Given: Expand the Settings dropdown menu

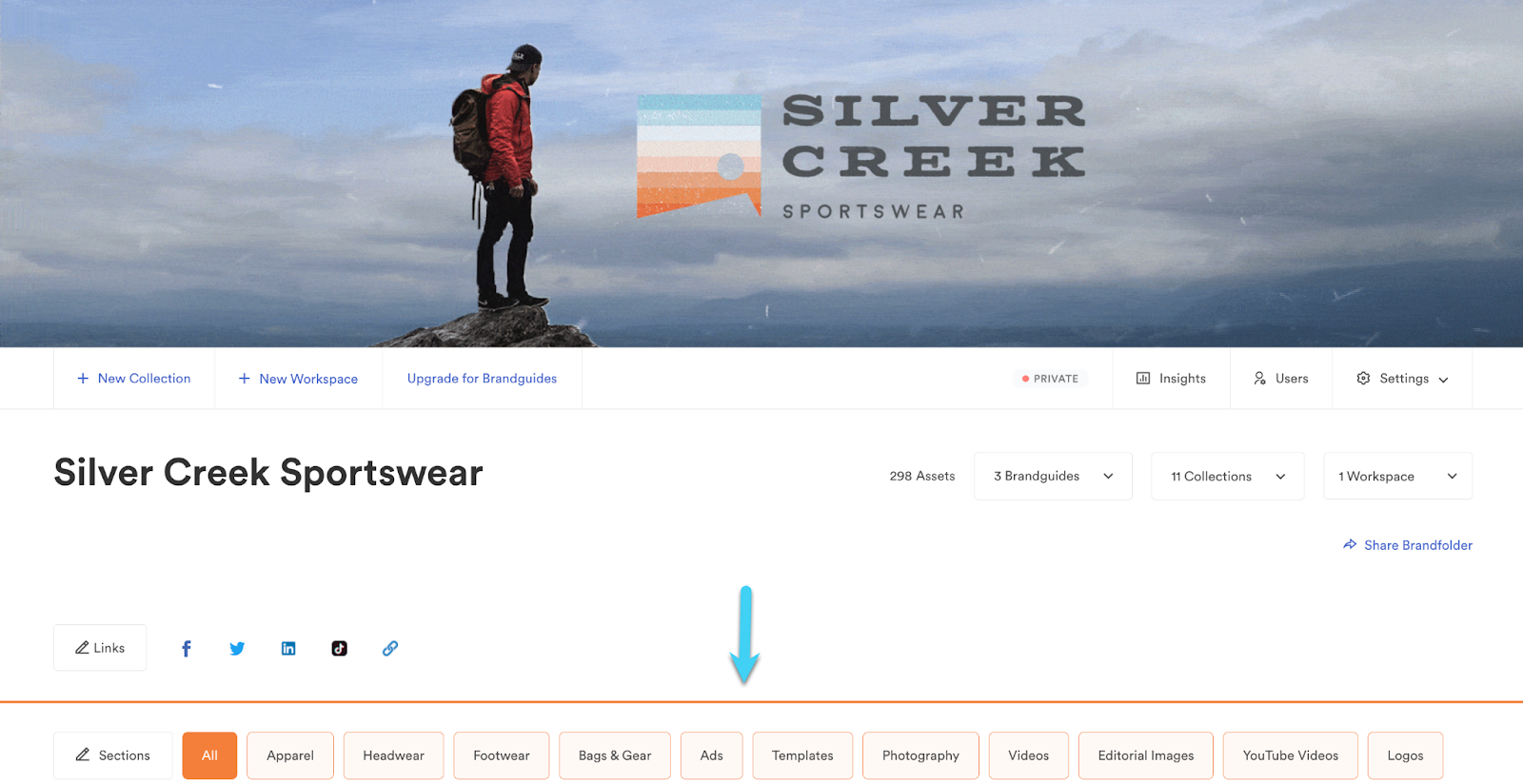Looking at the screenshot, I should pyautogui.click(x=1402, y=379).
